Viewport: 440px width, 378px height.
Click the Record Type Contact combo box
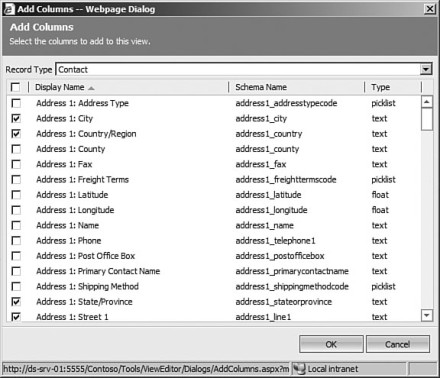tap(244, 69)
